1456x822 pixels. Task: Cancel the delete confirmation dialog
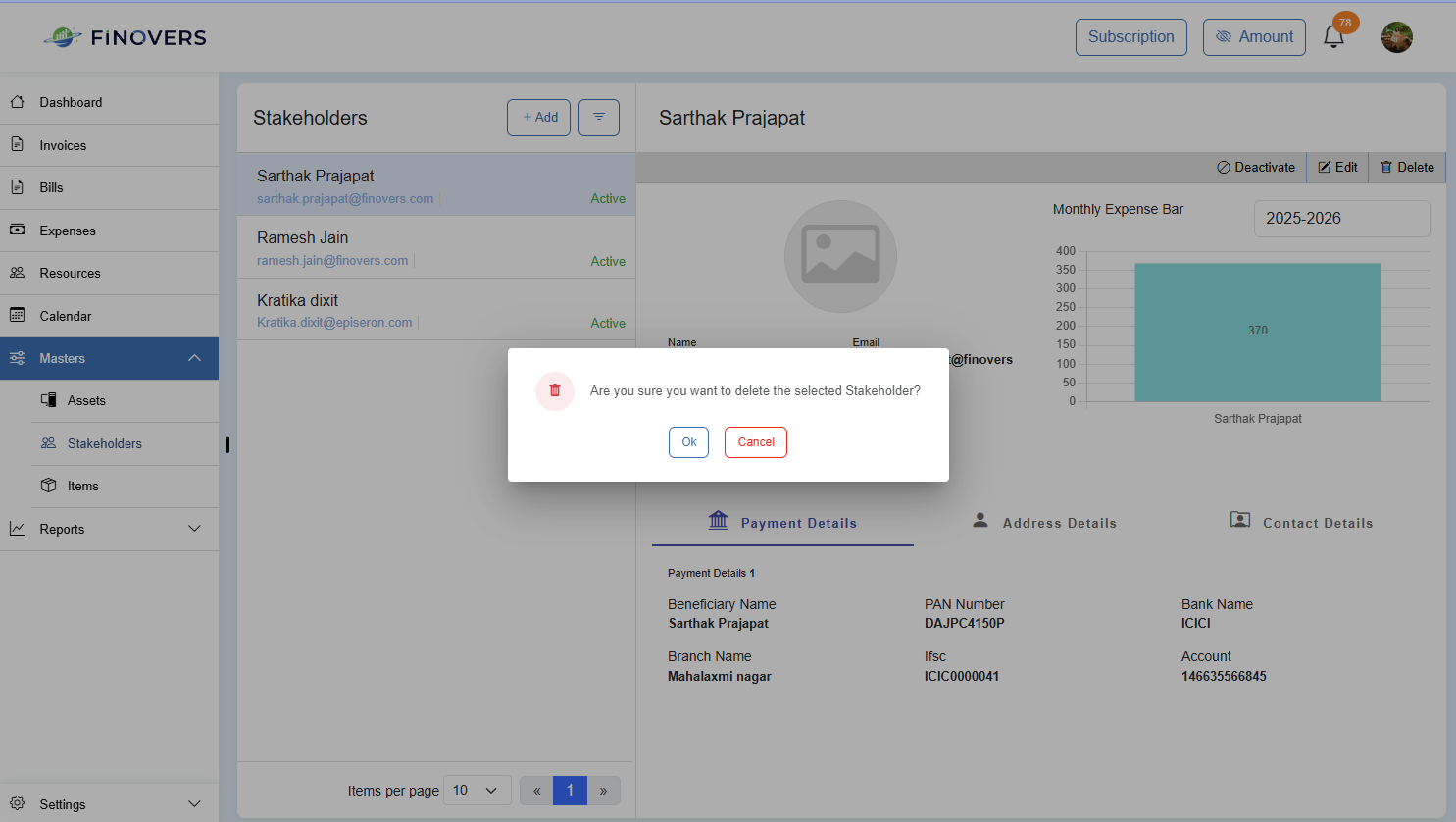(x=756, y=442)
